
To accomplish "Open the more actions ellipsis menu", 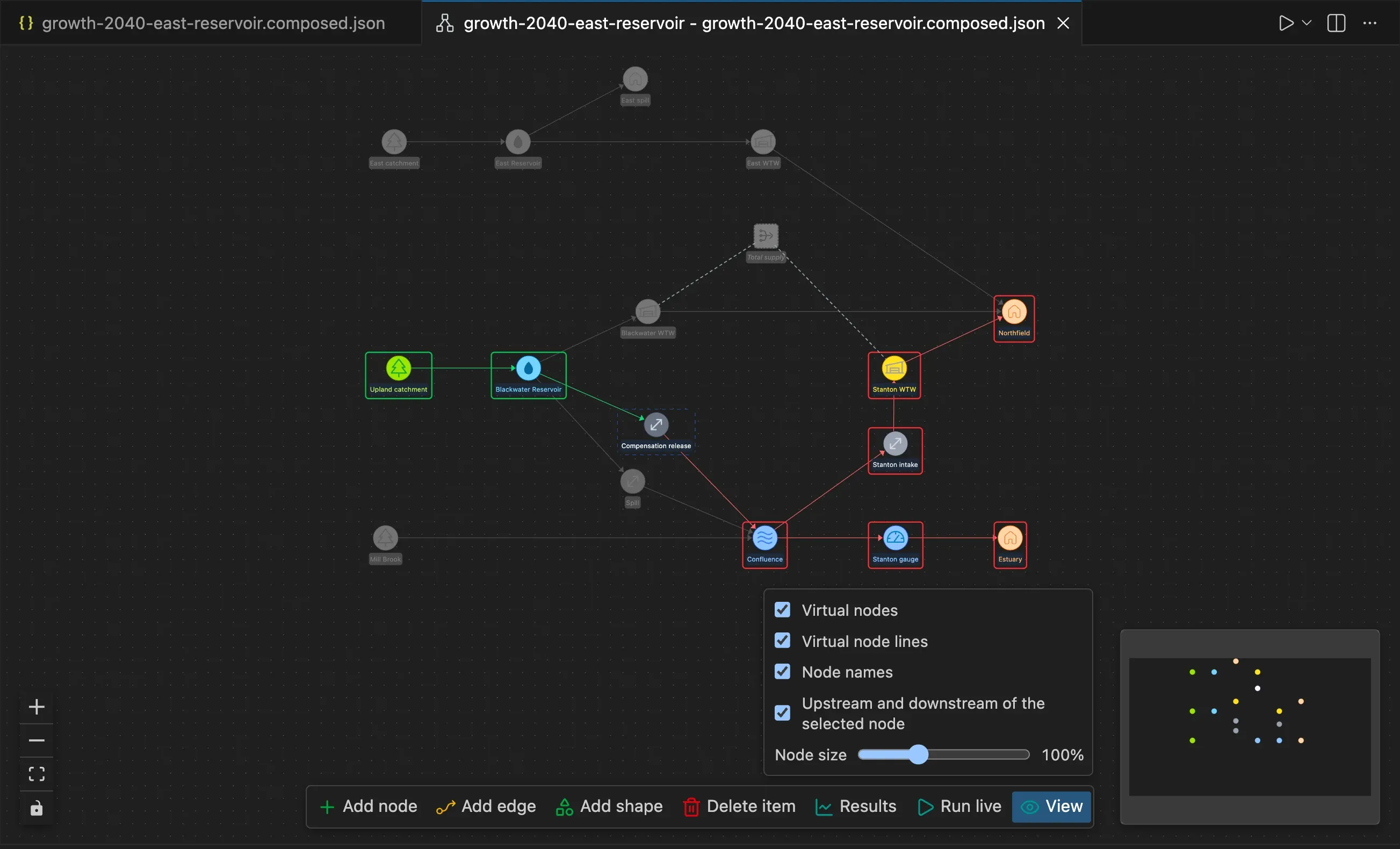I will [x=1369, y=23].
